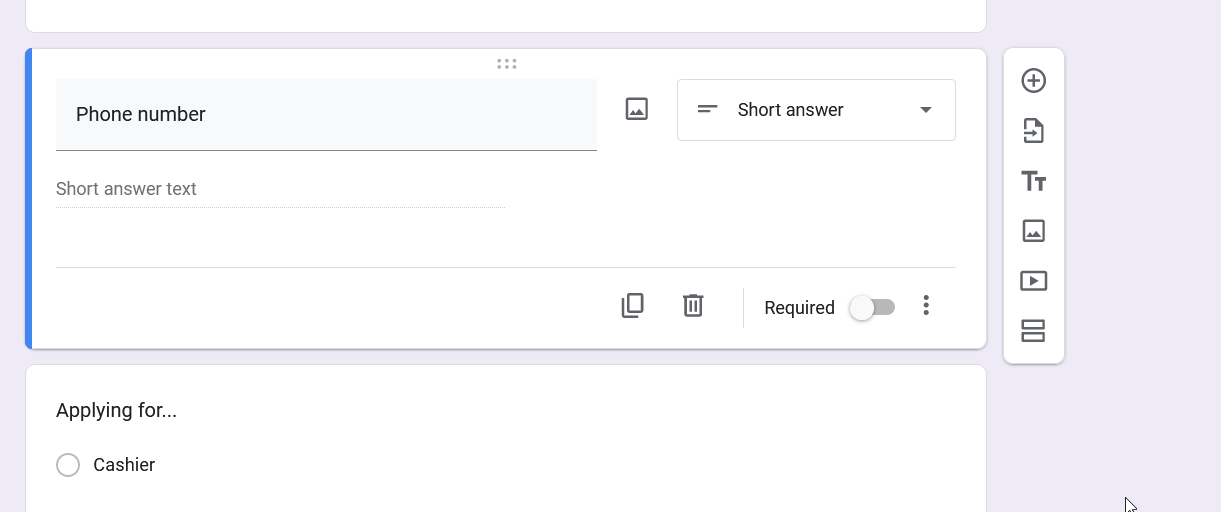Click the Add question plus icon
The image size is (1221, 512).
tap(1033, 81)
